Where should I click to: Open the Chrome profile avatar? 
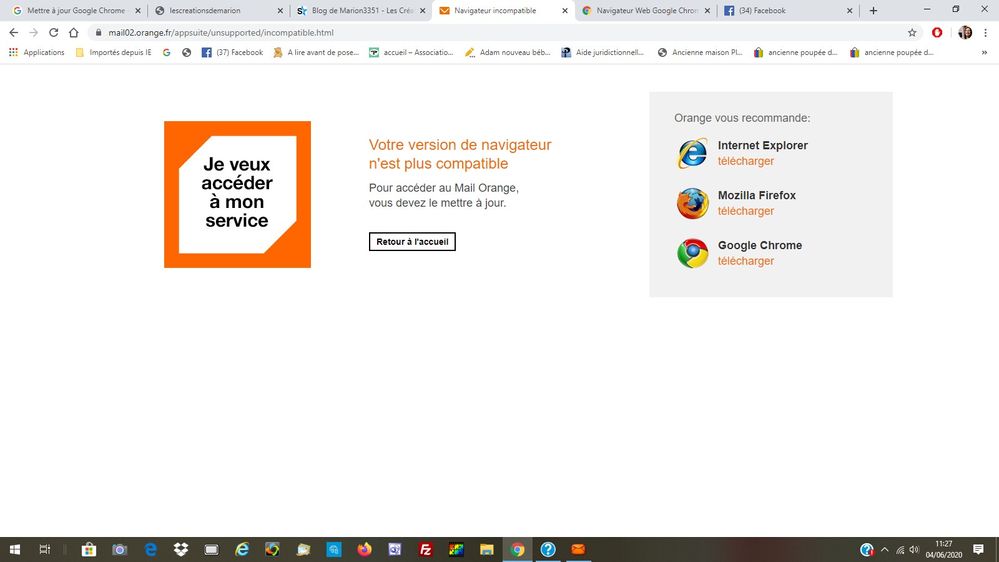pyautogui.click(x=965, y=32)
